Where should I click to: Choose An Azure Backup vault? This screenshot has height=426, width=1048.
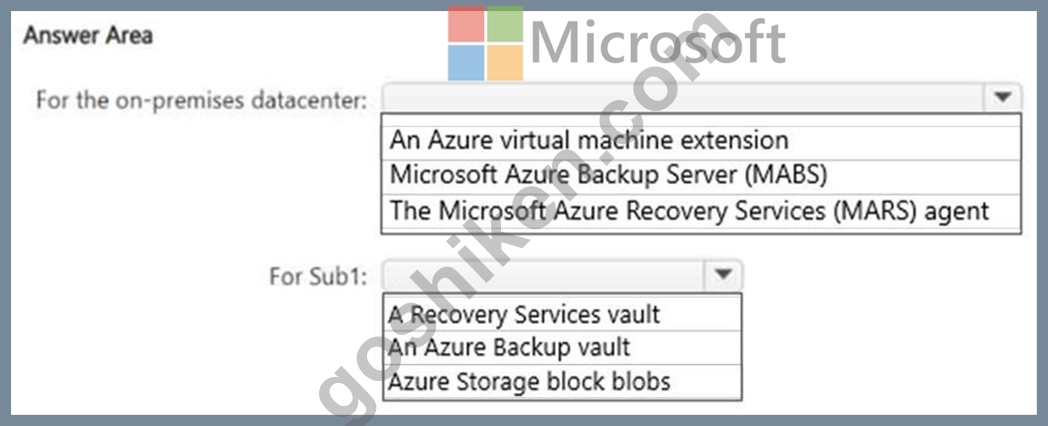pyautogui.click(x=561, y=347)
